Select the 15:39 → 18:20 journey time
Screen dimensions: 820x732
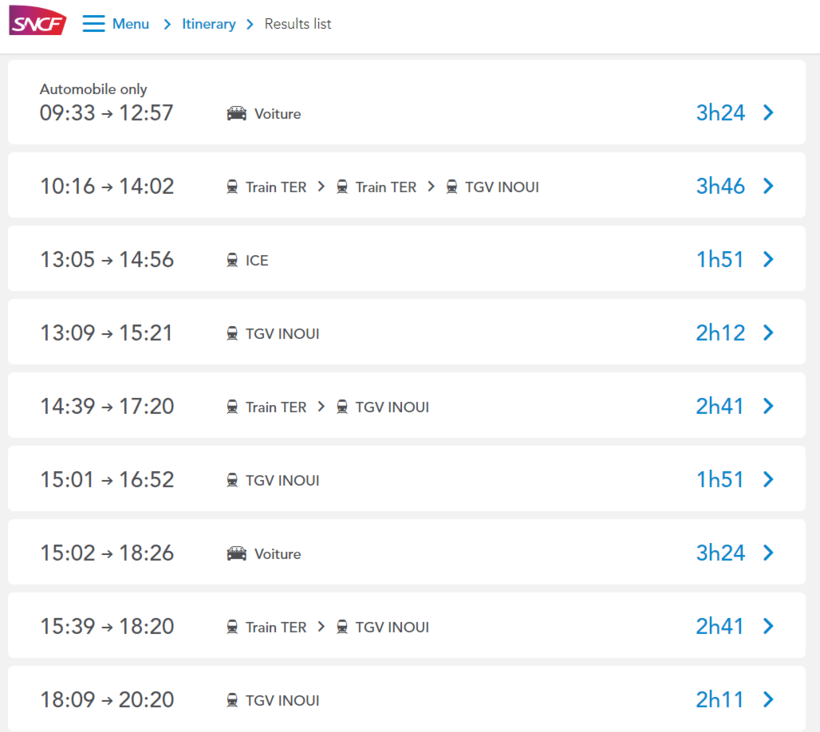(107, 626)
